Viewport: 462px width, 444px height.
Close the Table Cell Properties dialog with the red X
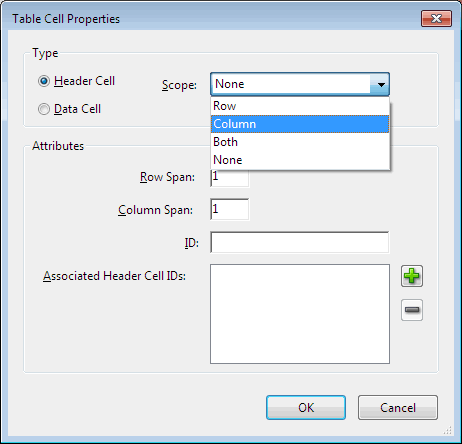(x=436, y=18)
